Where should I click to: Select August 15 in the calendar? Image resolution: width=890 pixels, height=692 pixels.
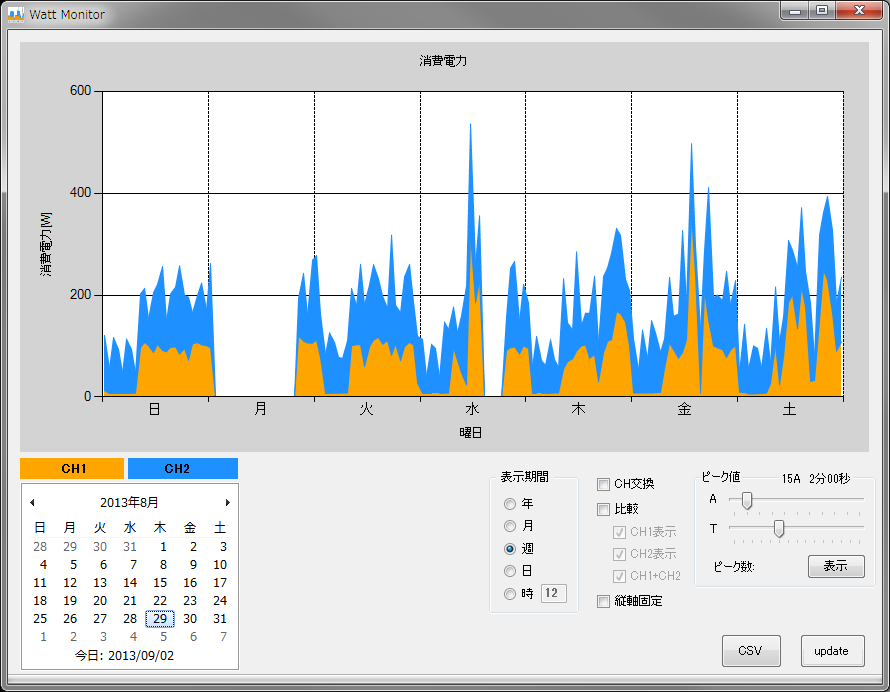coord(160,583)
